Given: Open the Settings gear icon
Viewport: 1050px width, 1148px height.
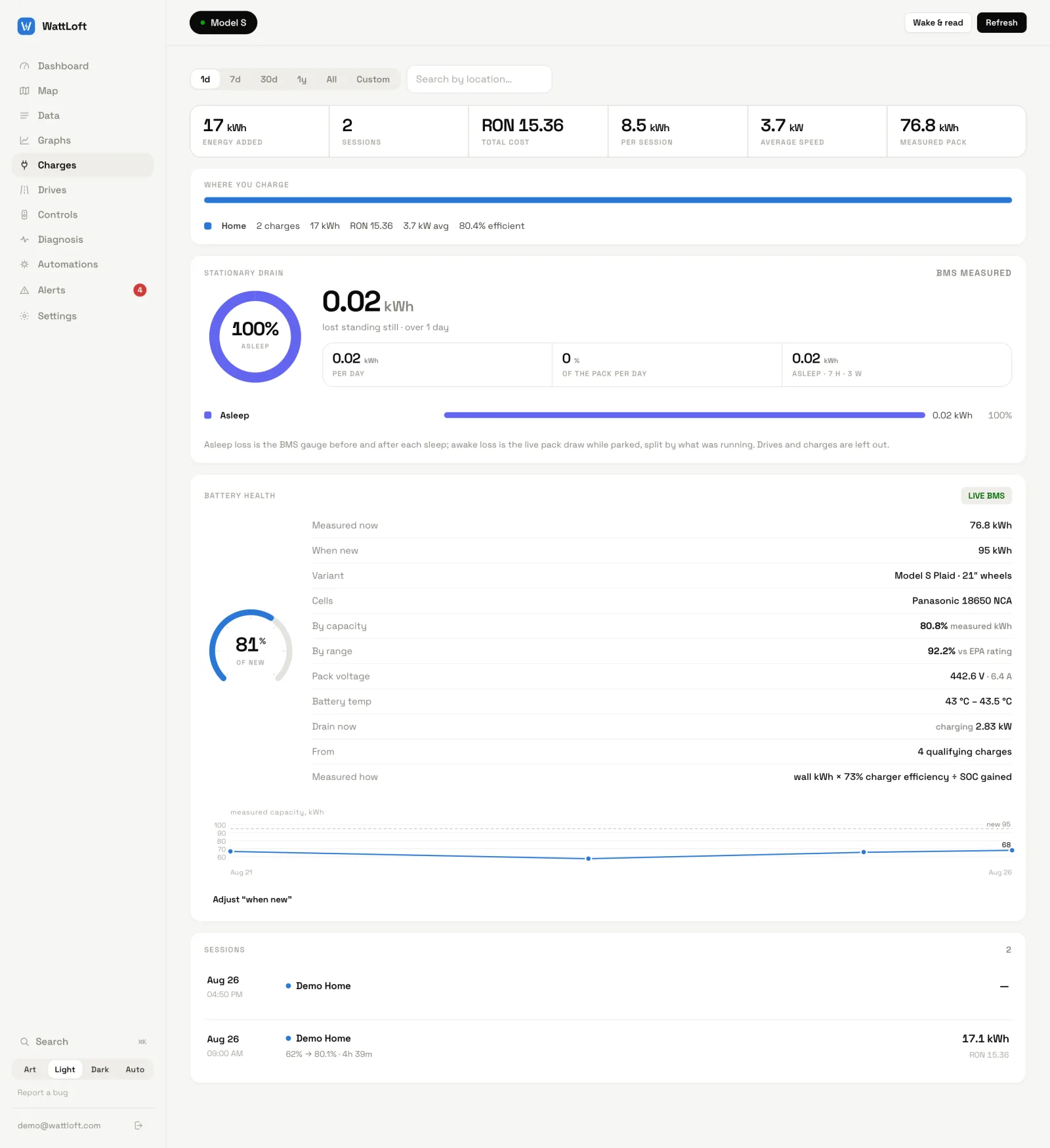Looking at the screenshot, I should coord(24,316).
